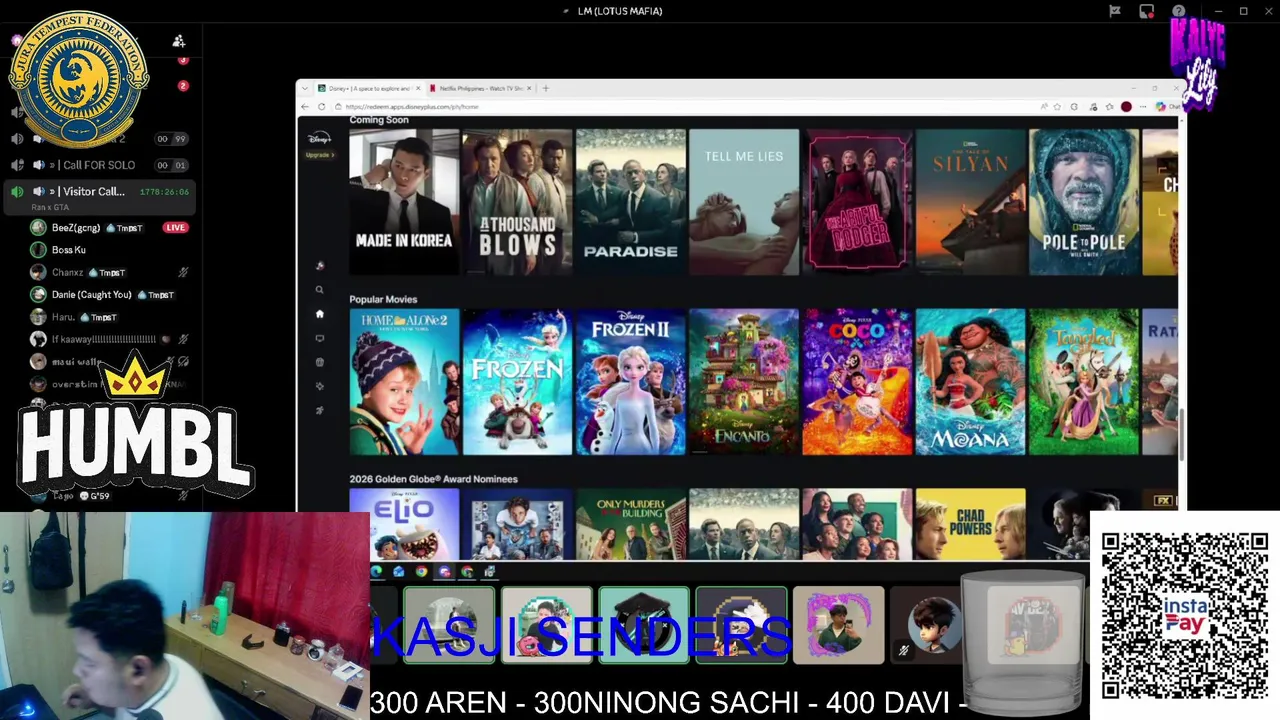The width and height of the screenshot is (1280, 720).
Task: Click the Upgrade link under Disney+ logo
Action: (319, 155)
